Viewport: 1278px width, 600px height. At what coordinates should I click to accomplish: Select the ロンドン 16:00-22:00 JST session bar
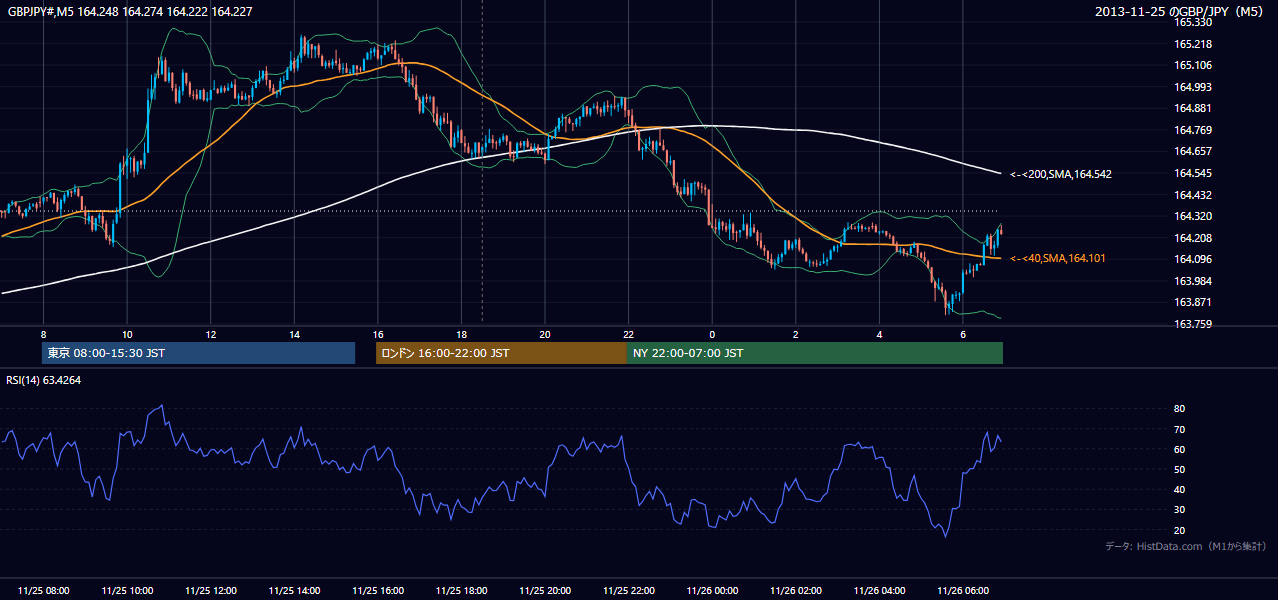pos(501,353)
